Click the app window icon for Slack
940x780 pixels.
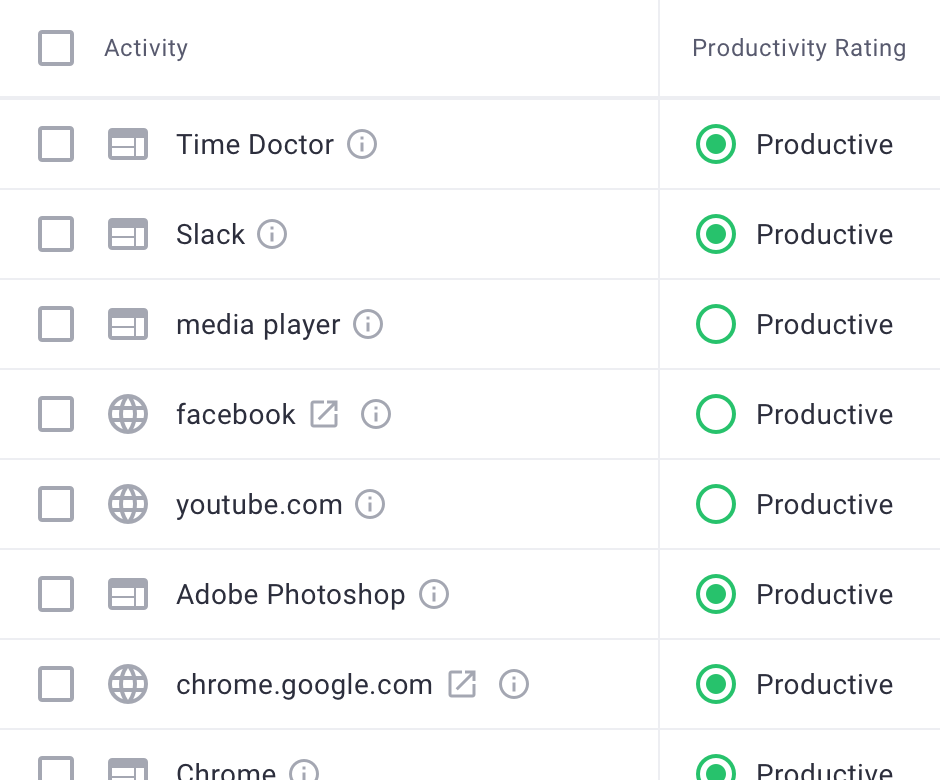[128, 235]
